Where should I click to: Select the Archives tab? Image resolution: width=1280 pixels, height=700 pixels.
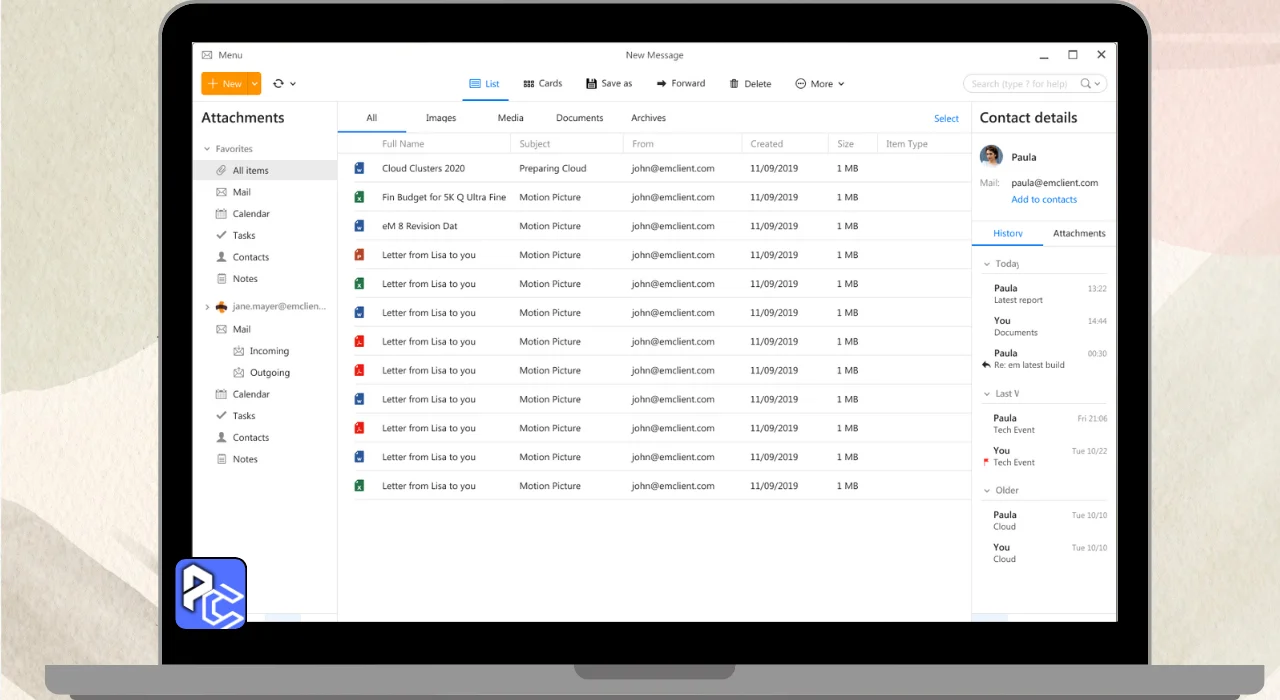(648, 118)
